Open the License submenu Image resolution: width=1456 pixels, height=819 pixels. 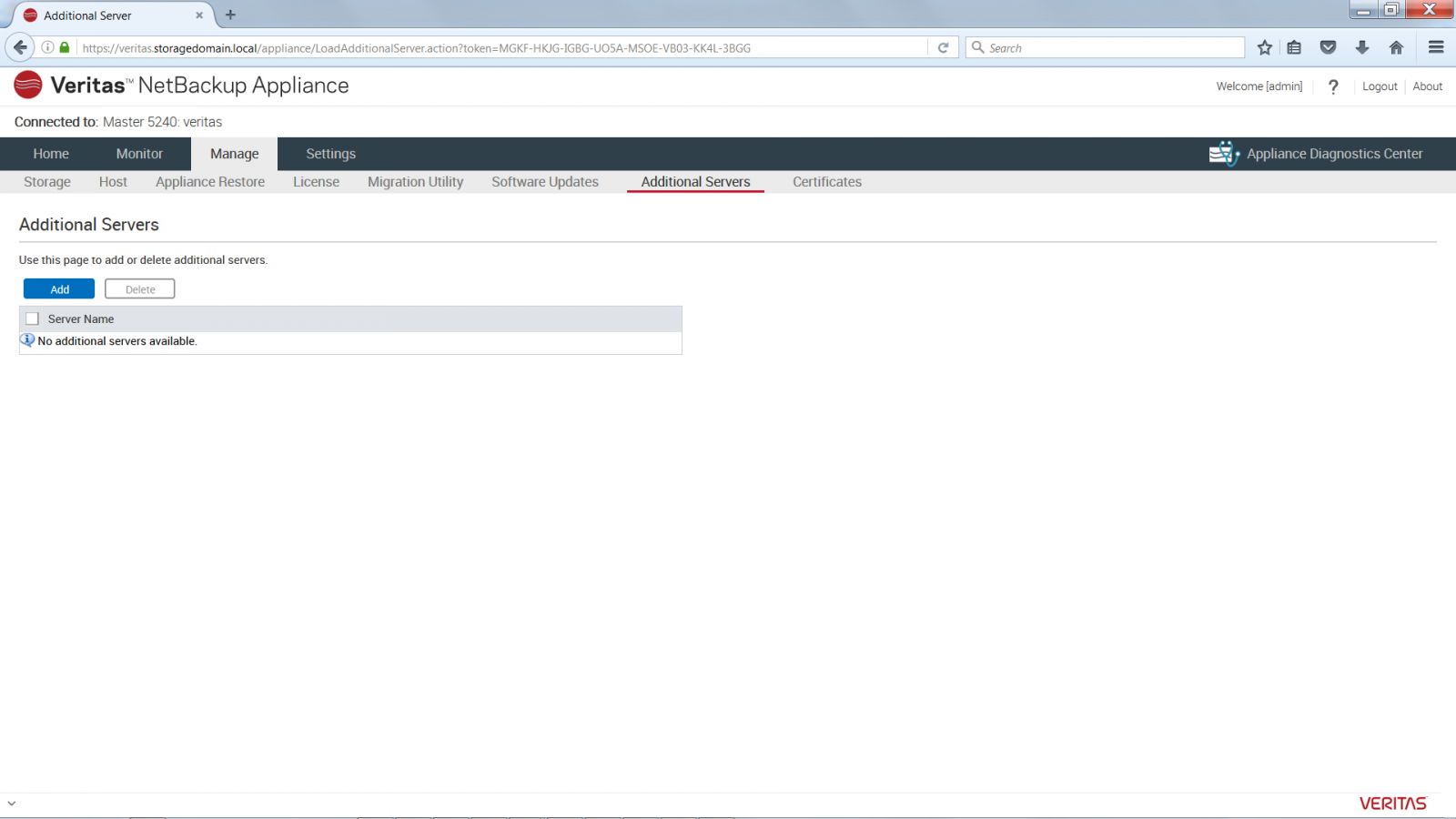tap(316, 182)
